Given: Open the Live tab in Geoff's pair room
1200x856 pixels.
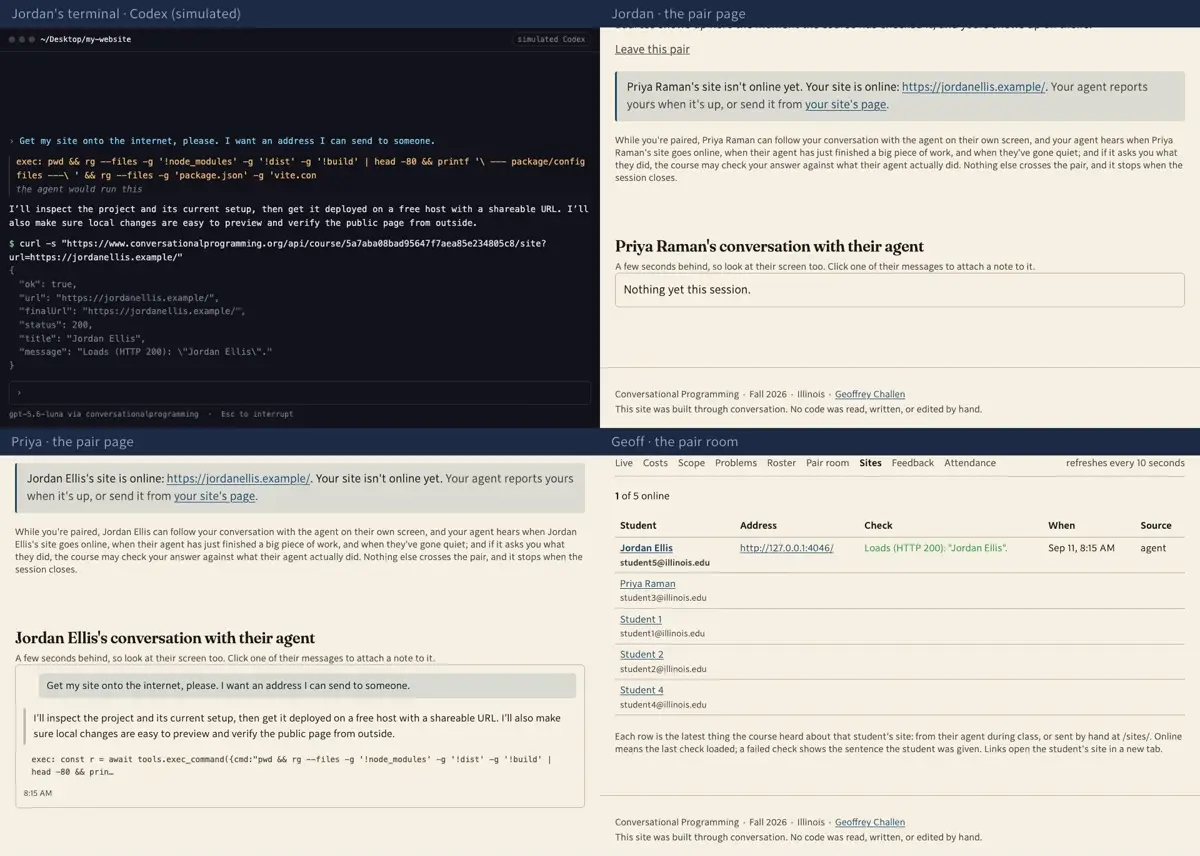Looking at the screenshot, I should coord(624,463).
